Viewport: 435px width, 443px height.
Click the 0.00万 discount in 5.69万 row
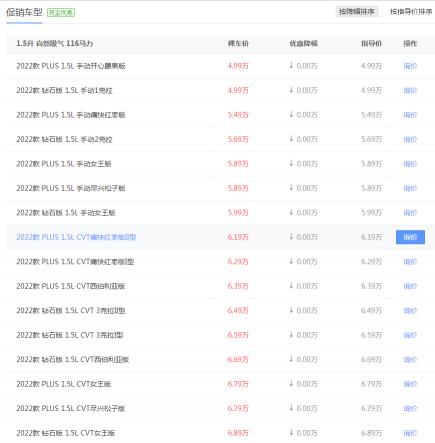(307, 139)
